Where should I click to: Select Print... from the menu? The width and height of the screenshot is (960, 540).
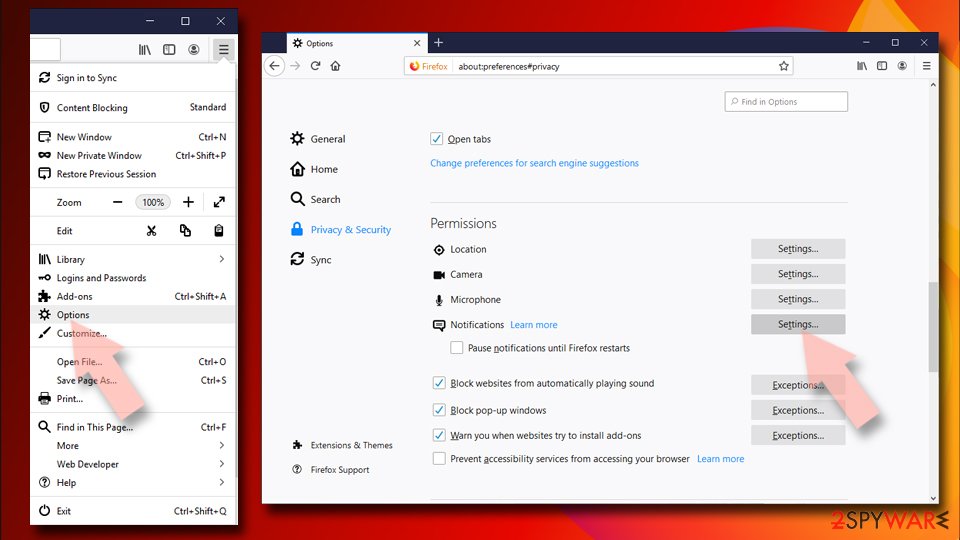point(133,399)
